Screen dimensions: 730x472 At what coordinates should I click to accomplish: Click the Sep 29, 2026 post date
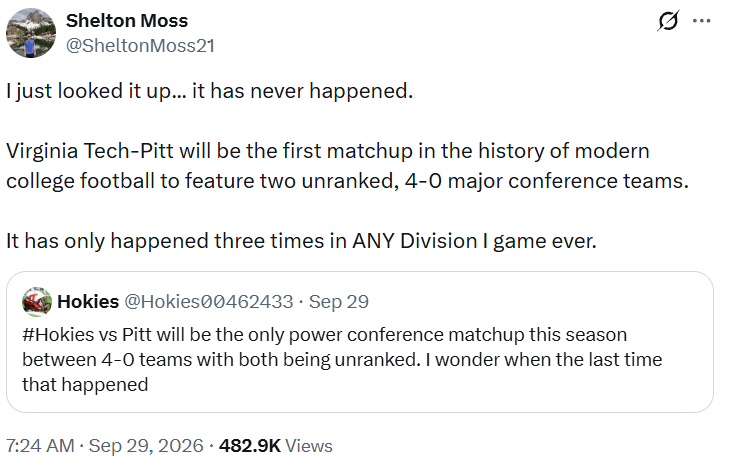pos(146,446)
